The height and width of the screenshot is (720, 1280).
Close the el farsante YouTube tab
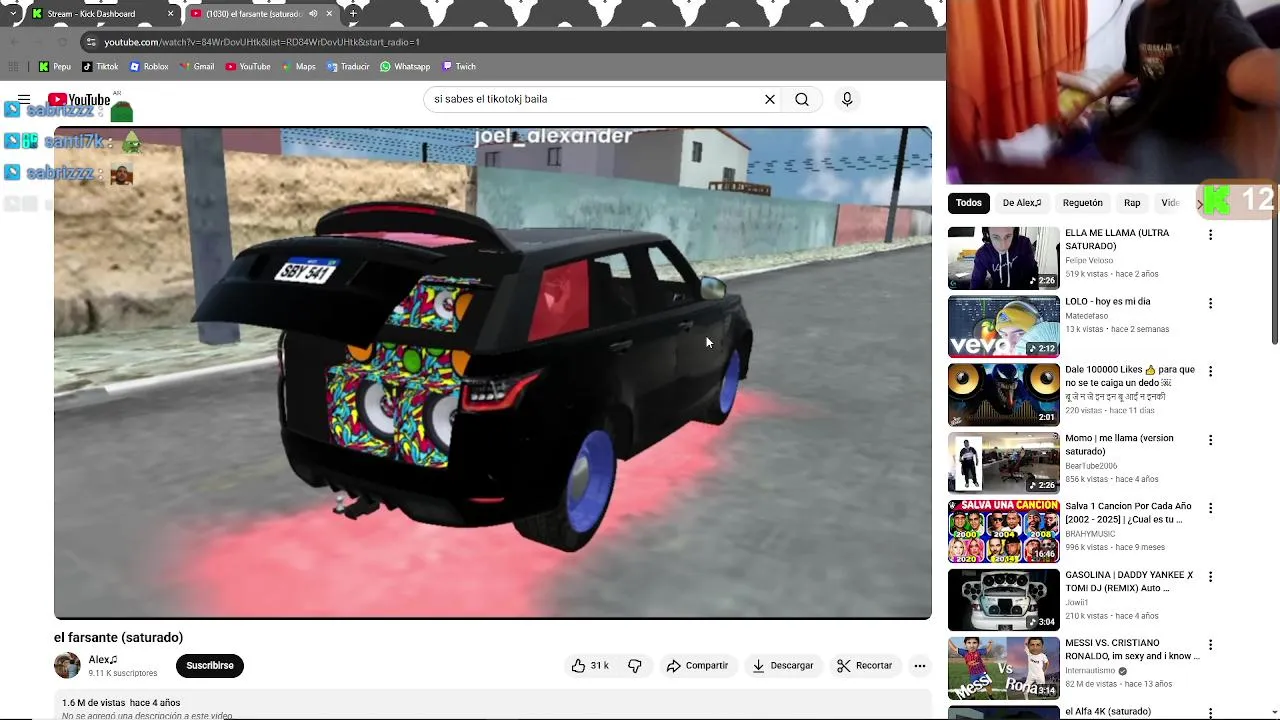click(329, 14)
